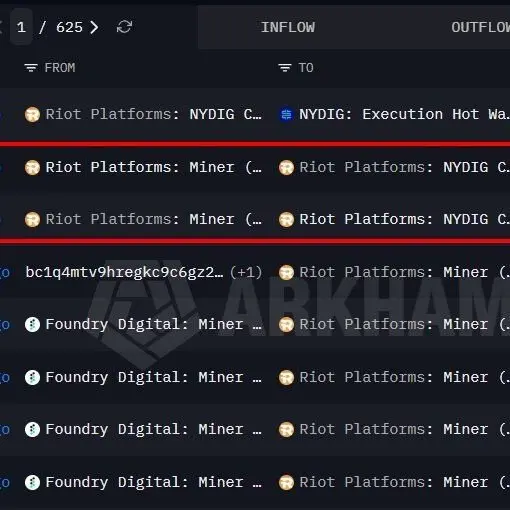
Task: Click Riot logo beside first-row sender
Action: point(32,115)
